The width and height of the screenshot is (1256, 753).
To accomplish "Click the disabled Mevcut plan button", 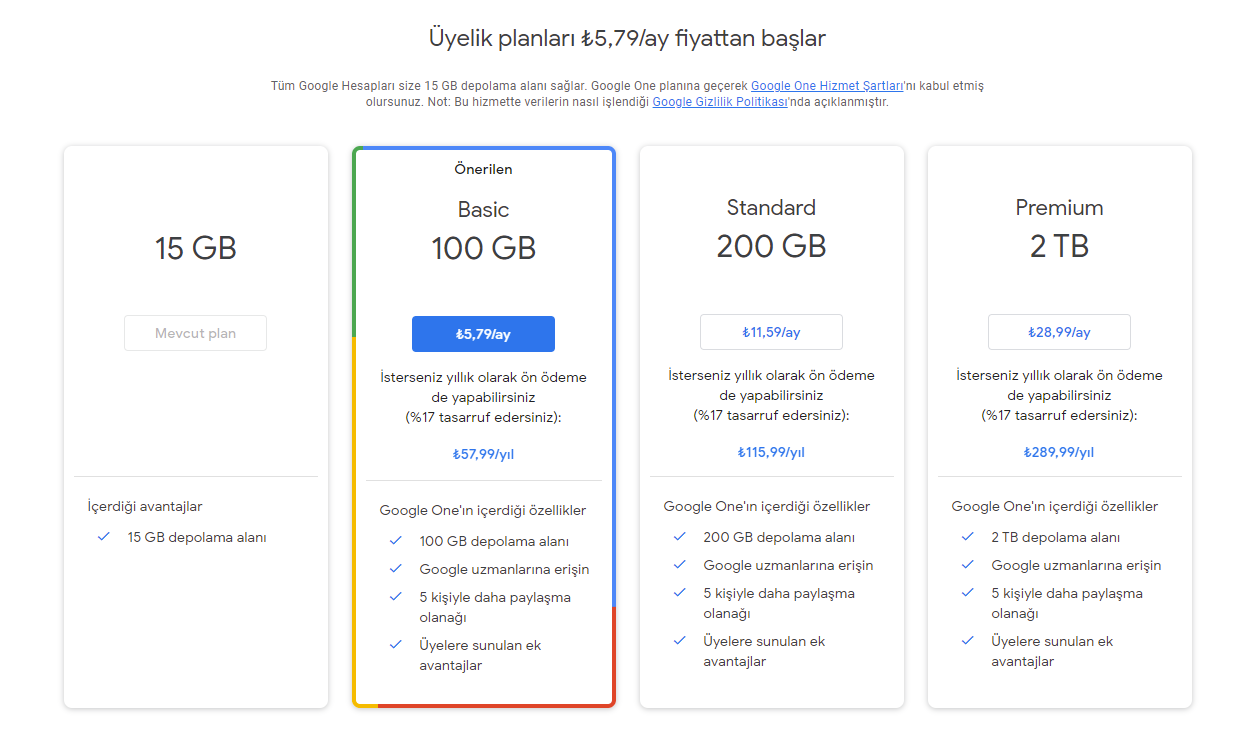I will [195, 333].
